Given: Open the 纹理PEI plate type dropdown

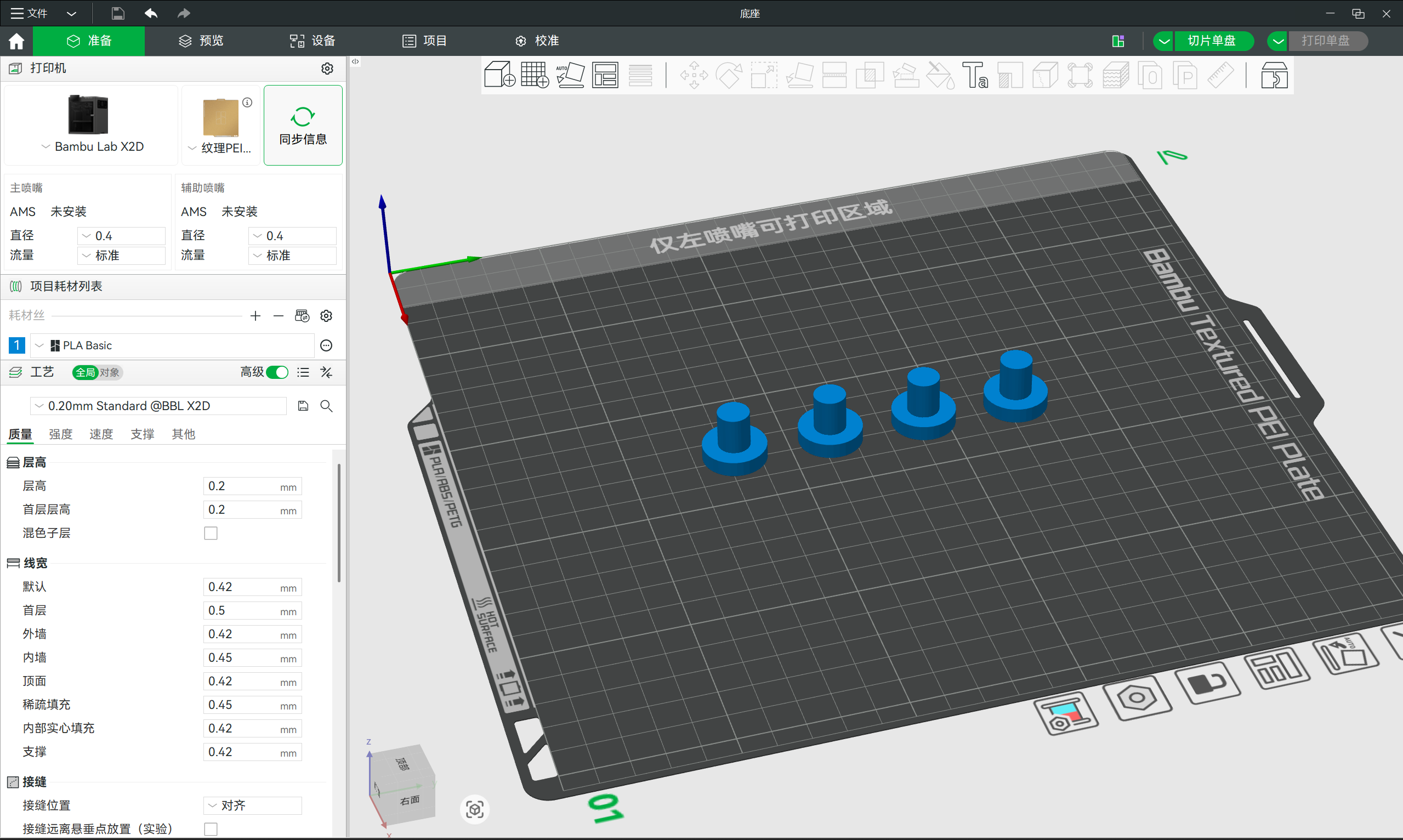Looking at the screenshot, I should coord(221,147).
